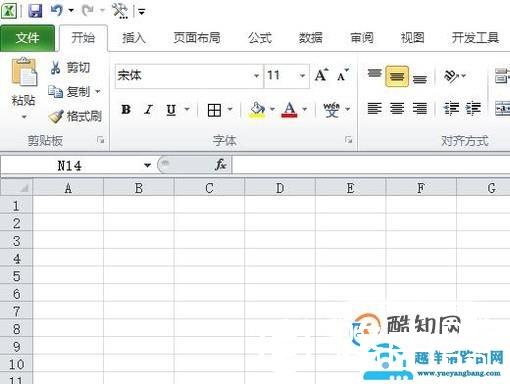Open the borders dropdown arrow

coord(230,109)
